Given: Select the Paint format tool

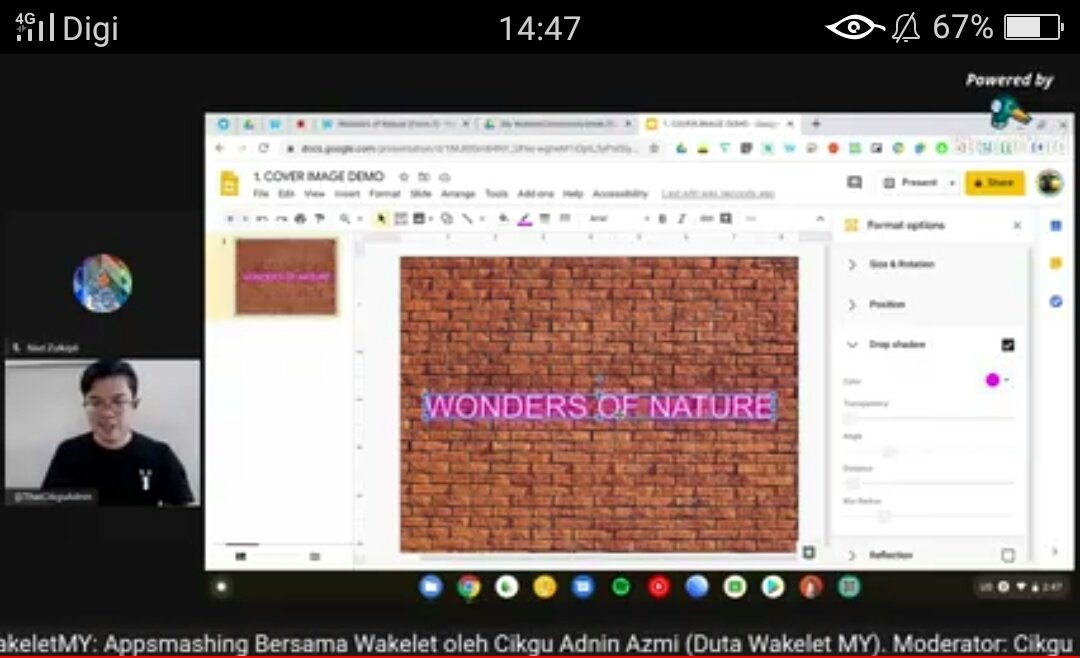Looking at the screenshot, I should tap(320, 218).
